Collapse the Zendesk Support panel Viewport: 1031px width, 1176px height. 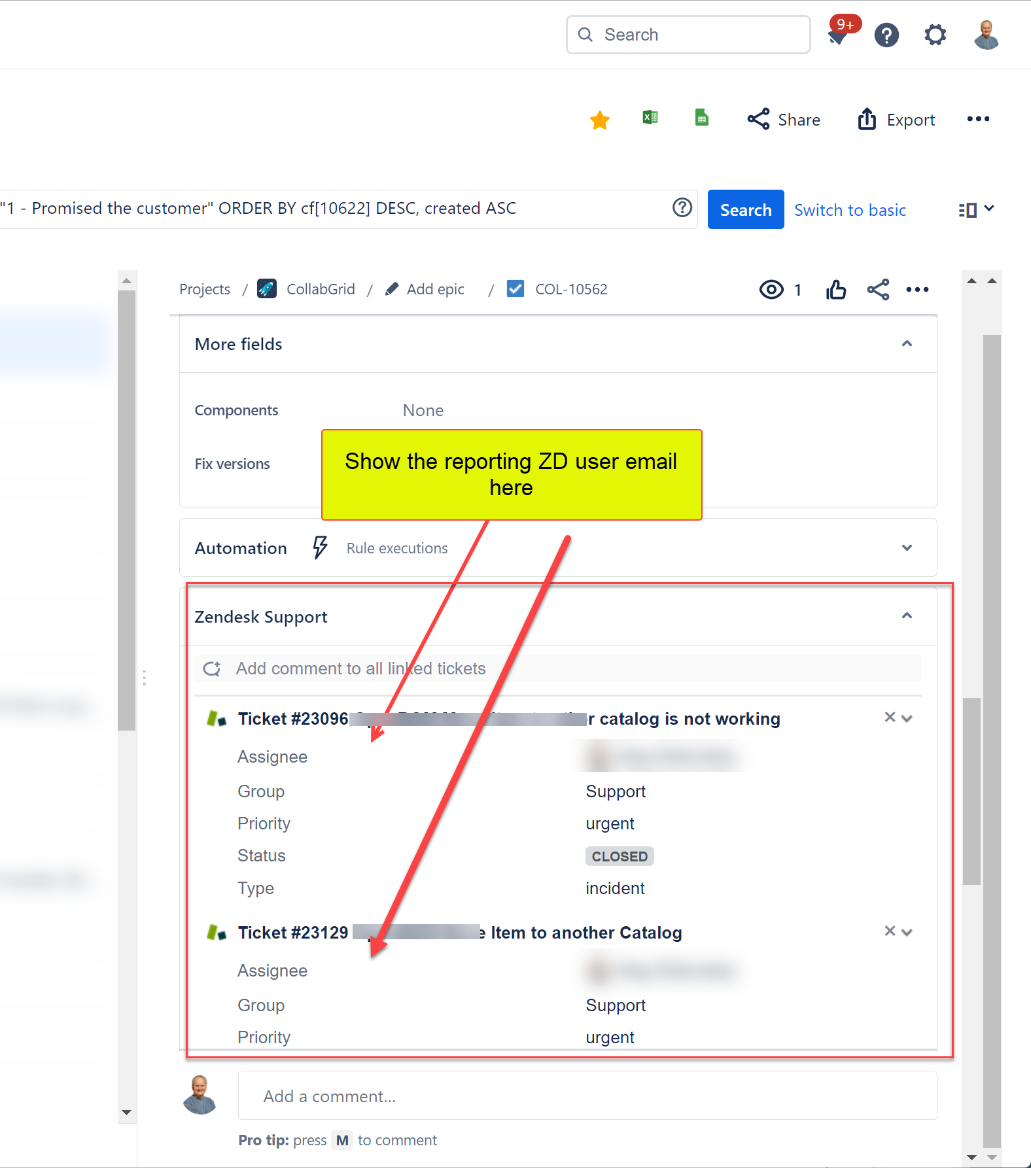point(907,615)
